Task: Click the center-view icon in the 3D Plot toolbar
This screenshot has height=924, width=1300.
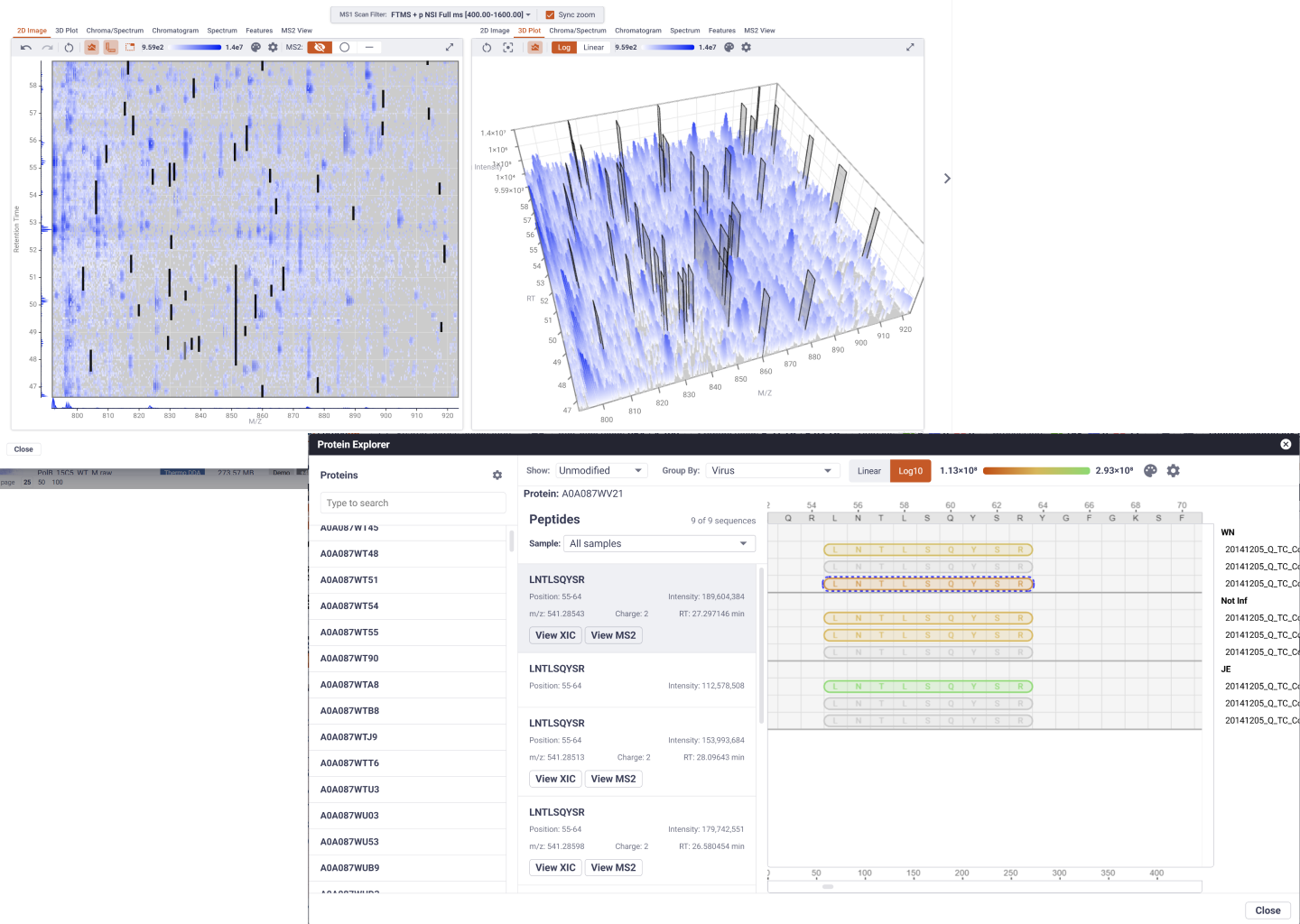Action: [x=508, y=47]
